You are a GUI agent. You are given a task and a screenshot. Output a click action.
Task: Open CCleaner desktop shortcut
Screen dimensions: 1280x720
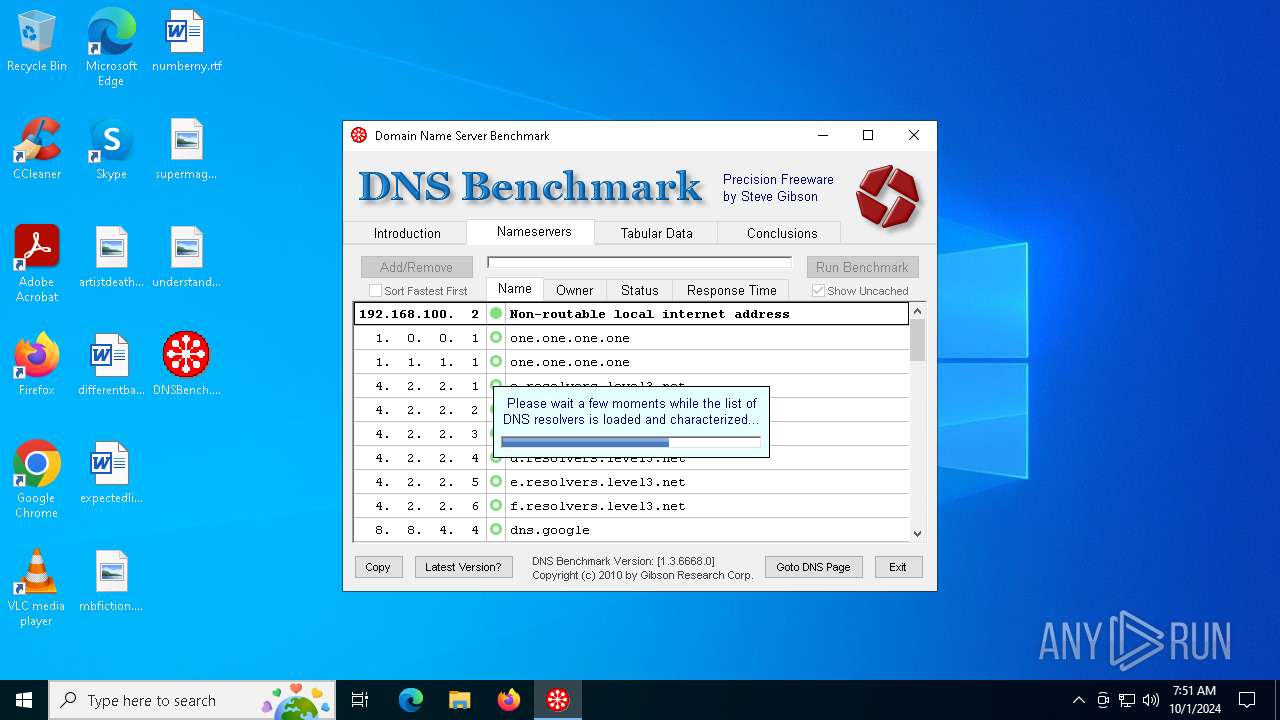(x=37, y=150)
